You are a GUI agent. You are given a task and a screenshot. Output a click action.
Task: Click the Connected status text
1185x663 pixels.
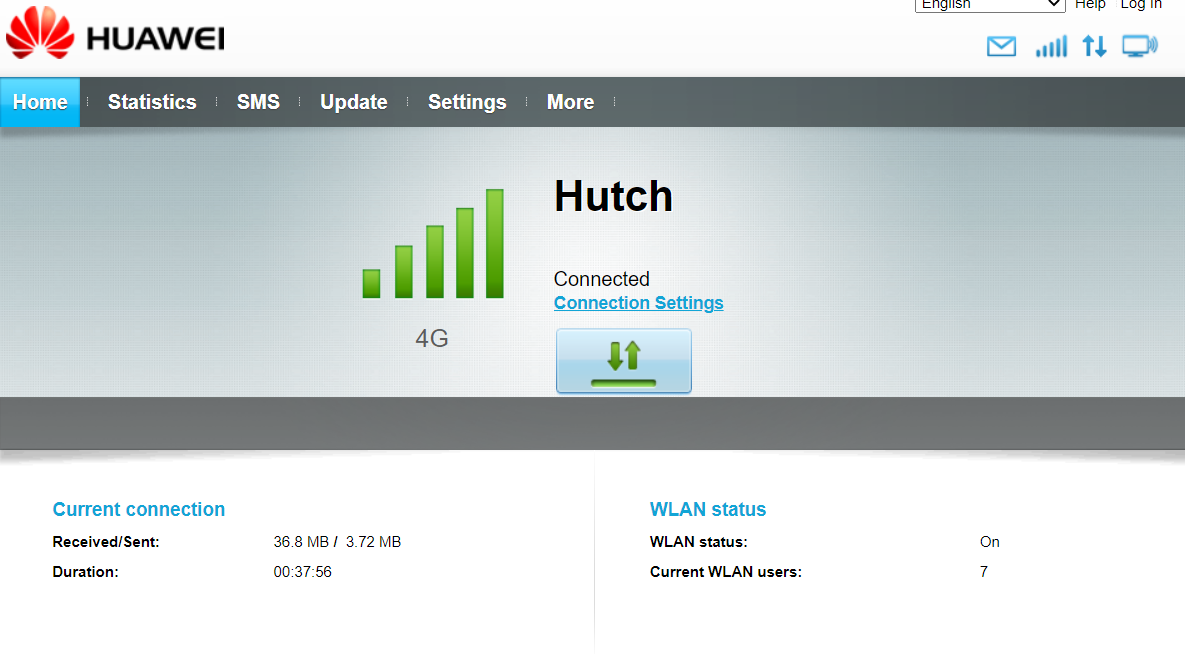(x=602, y=279)
